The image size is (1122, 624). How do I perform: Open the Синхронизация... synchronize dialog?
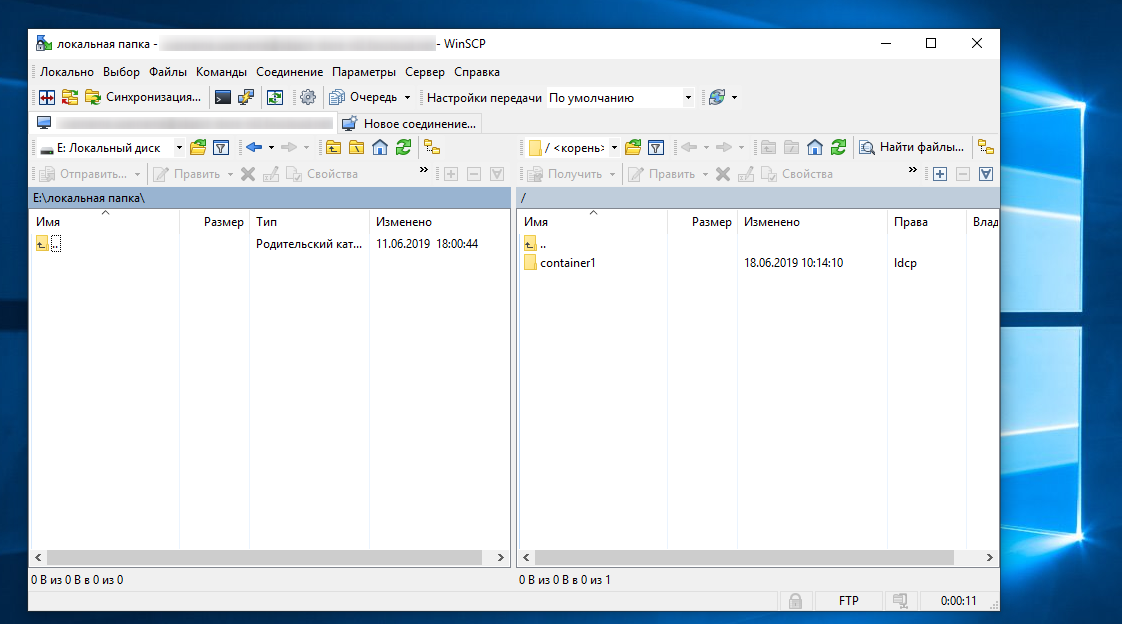click(x=142, y=97)
